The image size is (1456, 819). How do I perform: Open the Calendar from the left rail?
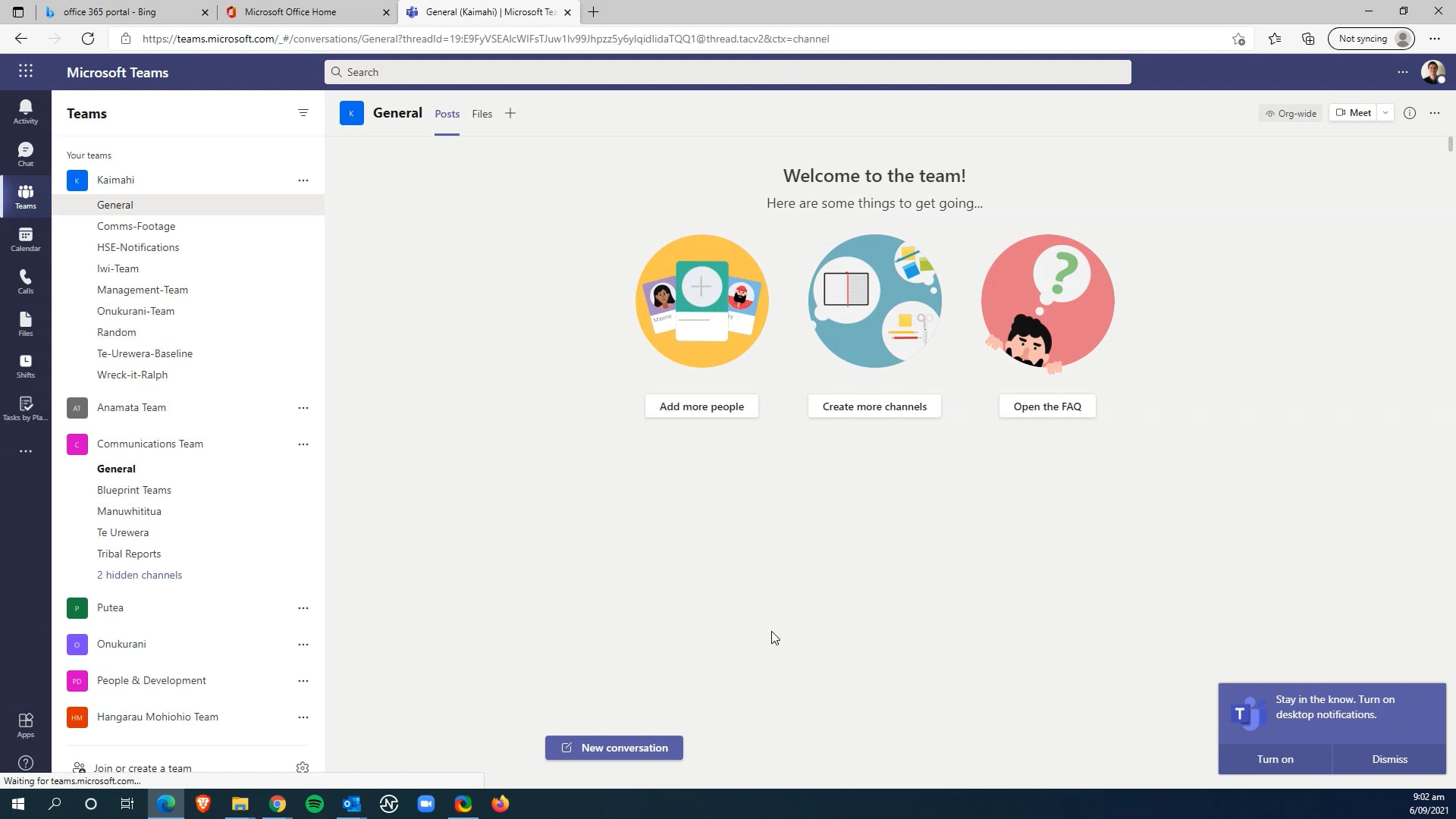pyautogui.click(x=25, y=237)
